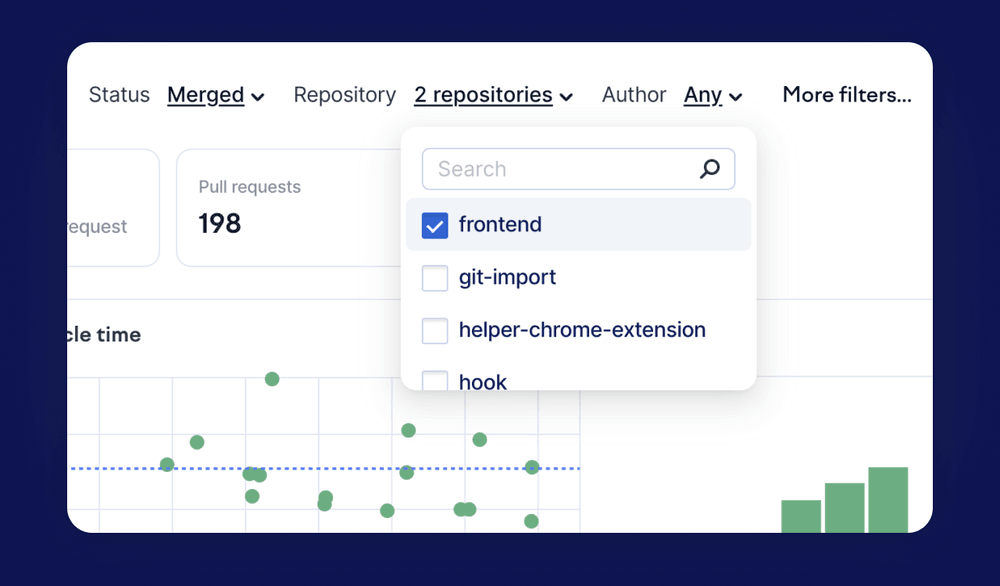Open the Status filter showing Merged

(206, 95)
